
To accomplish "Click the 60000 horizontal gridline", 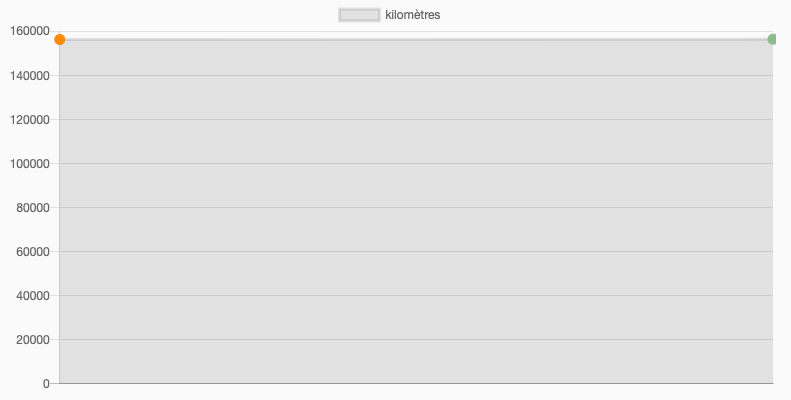I will 416,251.
